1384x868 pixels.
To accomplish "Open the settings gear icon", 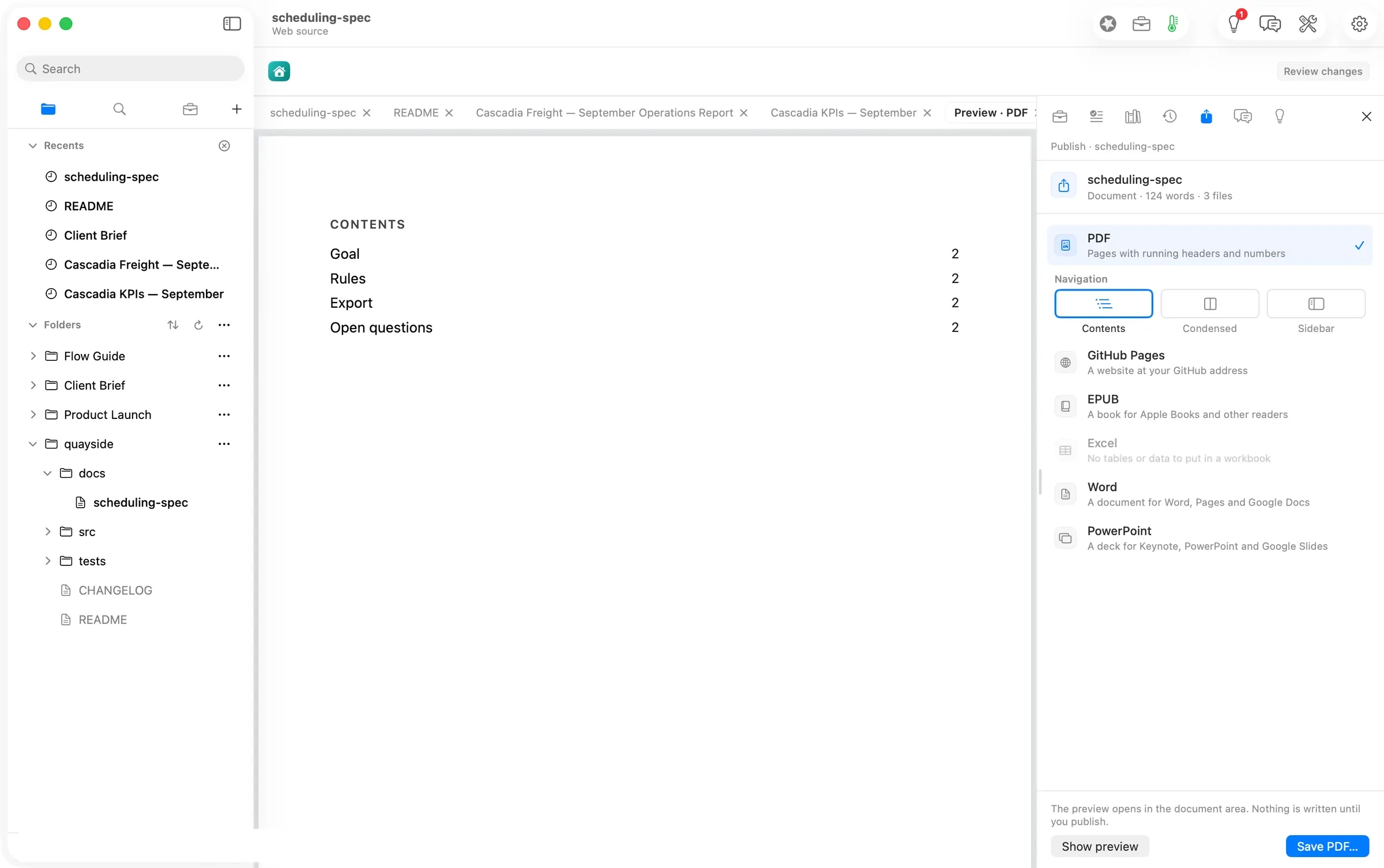I will pyautogui.click(x=1359, y=24).
